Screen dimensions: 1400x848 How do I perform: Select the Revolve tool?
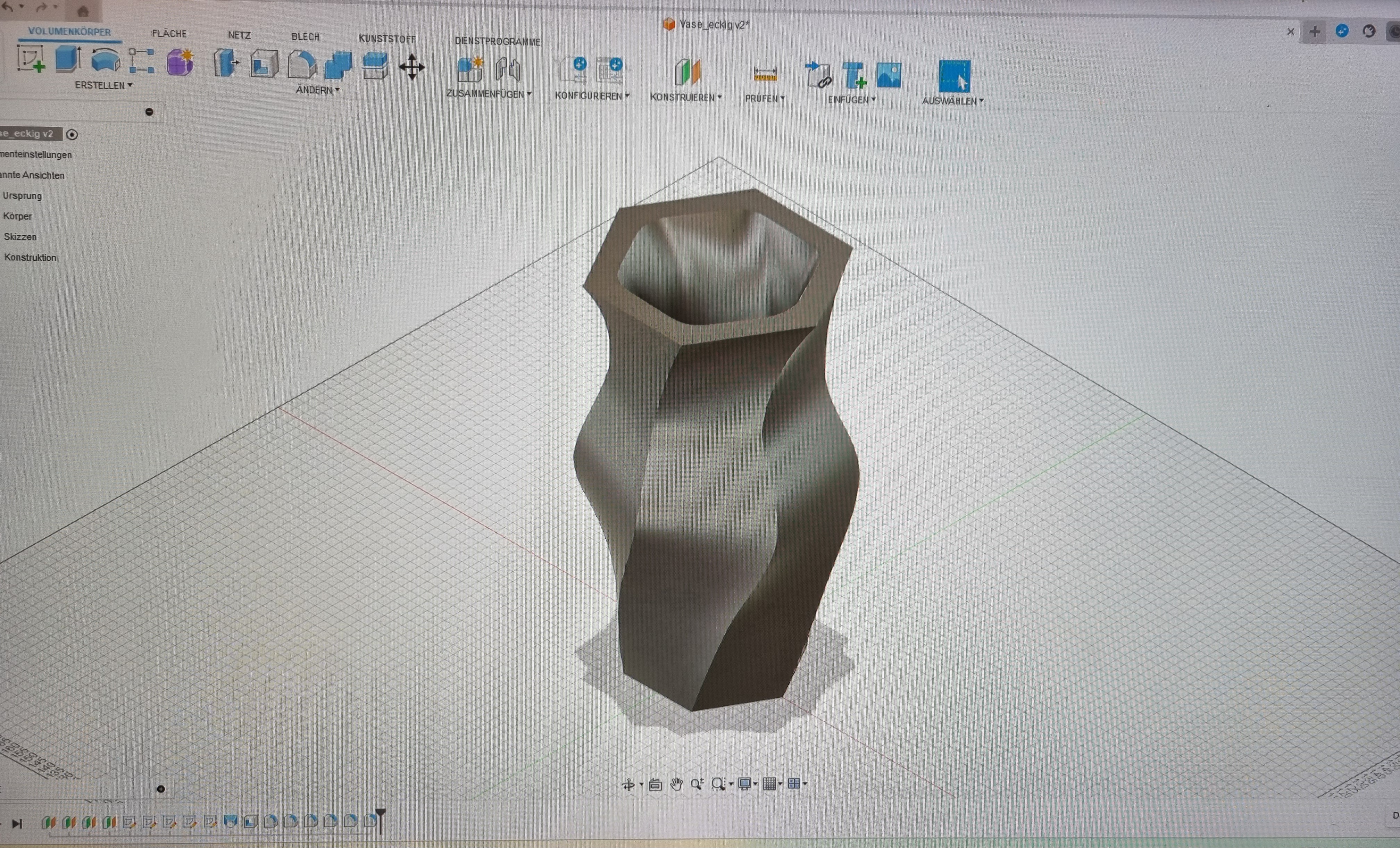tap(106, 60)
